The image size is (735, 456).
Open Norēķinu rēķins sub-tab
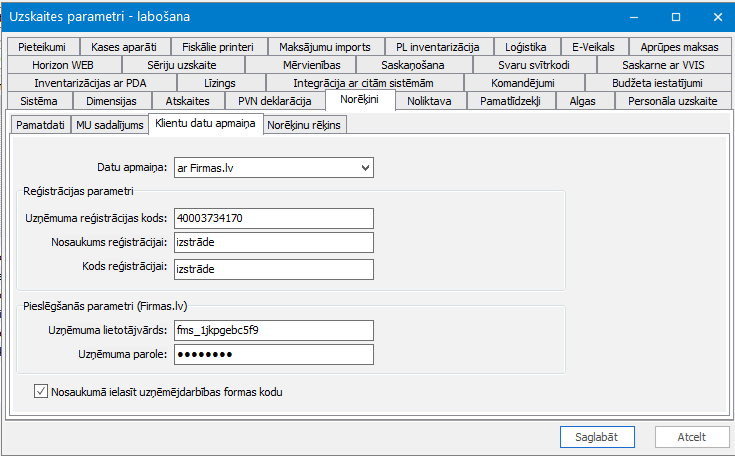304,125
